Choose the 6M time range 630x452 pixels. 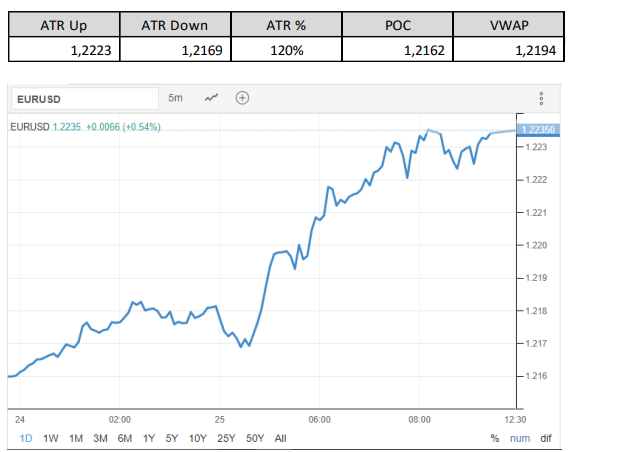(125, 438)
